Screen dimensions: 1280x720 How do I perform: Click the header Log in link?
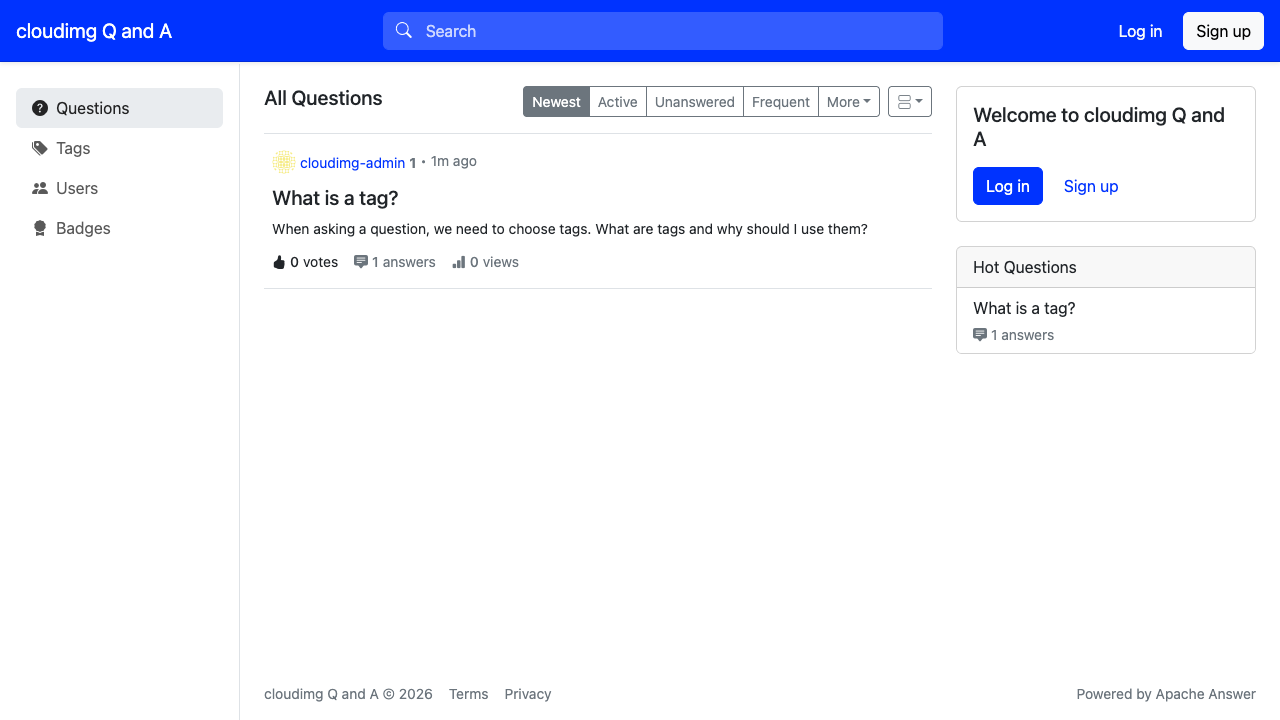point(1140,31)
